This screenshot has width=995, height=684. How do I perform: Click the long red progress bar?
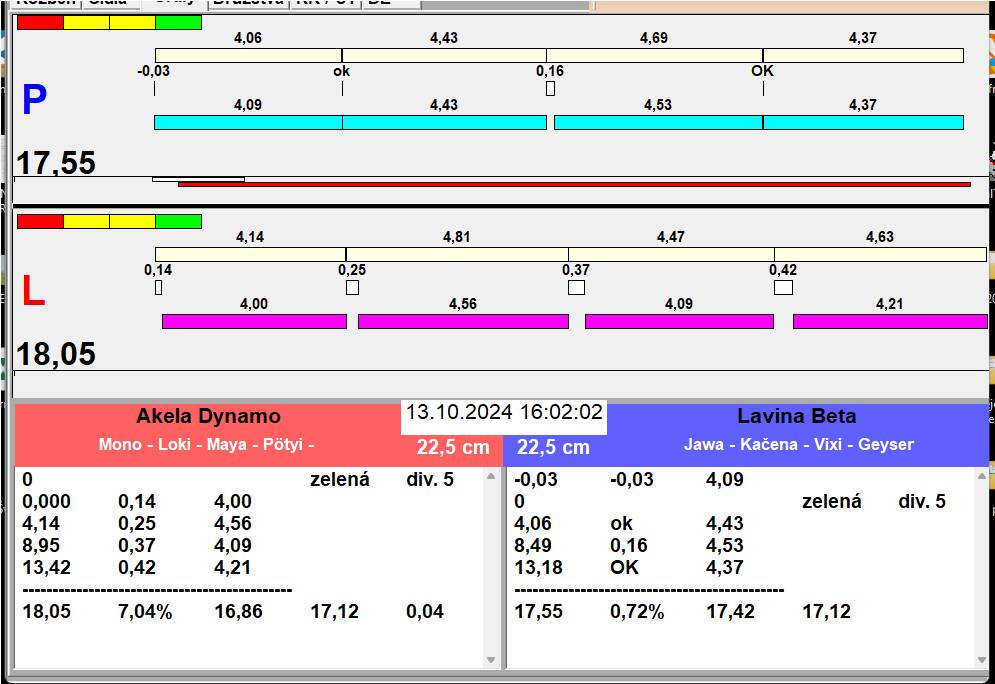pos(574,184)
